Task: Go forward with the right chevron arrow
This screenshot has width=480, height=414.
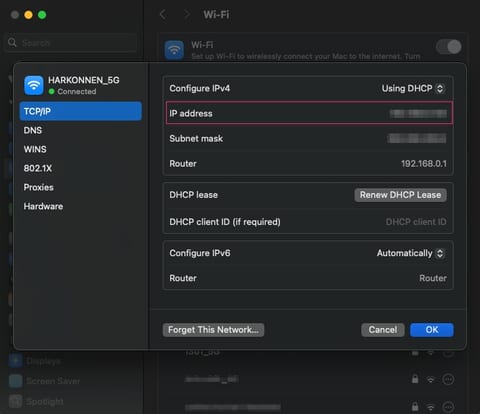Action: tap(187, 14)
